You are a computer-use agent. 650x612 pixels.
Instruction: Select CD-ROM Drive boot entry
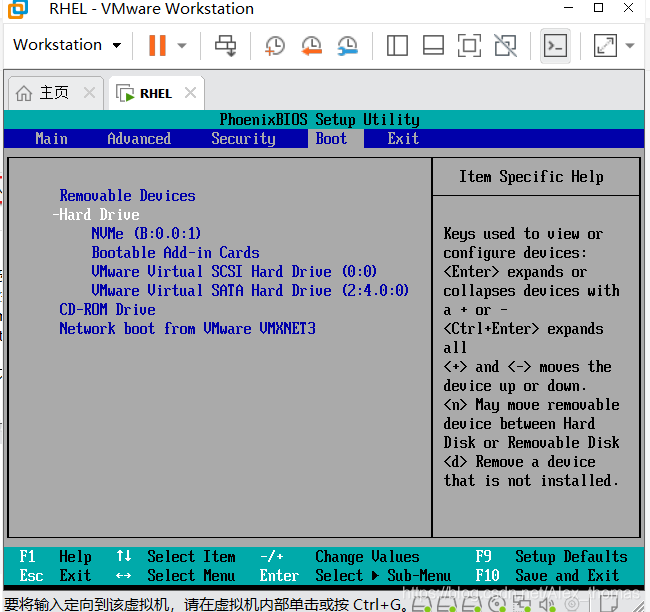pyautogui.click(x=107, y=309)
